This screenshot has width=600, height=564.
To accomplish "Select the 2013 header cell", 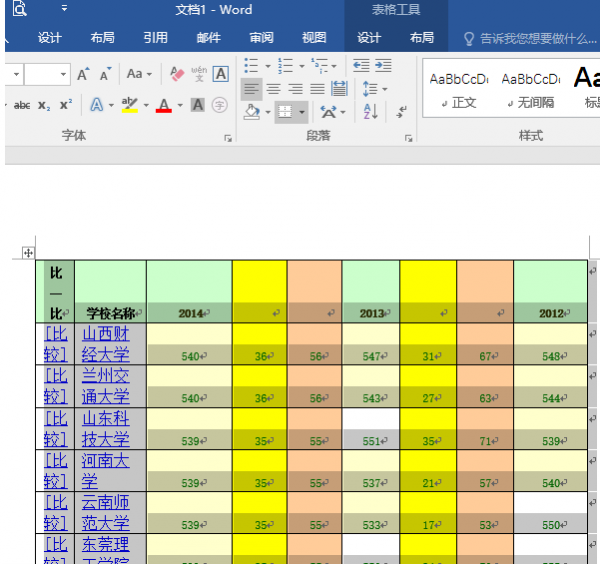I will click(371, 292).
